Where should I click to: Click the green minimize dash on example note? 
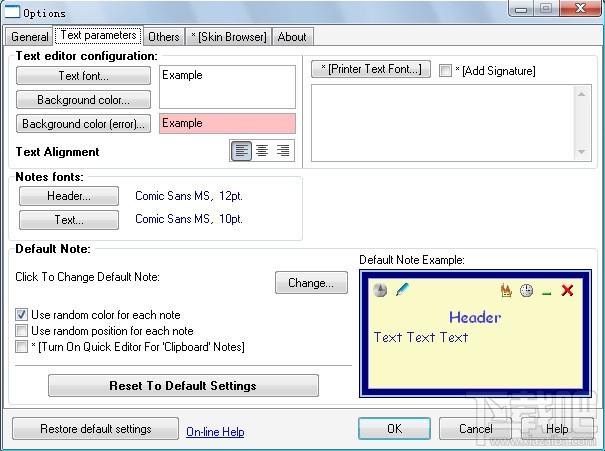coord(546,294)
